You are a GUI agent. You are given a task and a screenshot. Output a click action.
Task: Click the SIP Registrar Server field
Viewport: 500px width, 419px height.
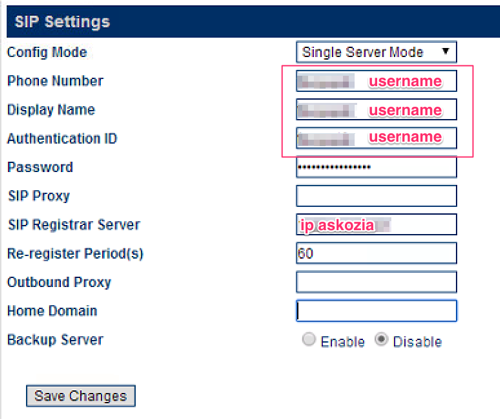pyautogui.click(x=376, y=224)
